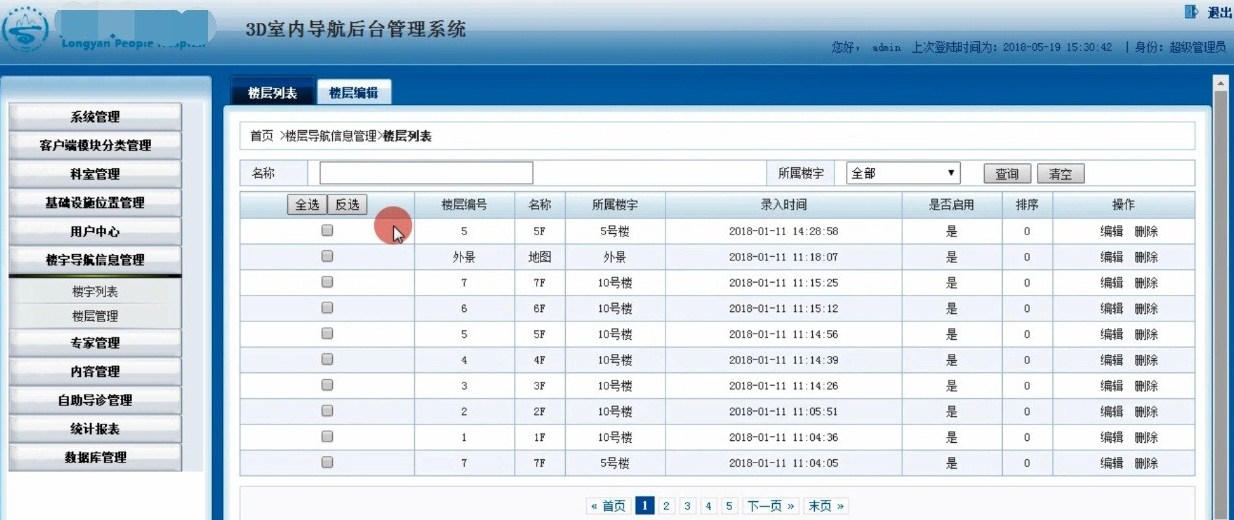Edit the 10号楼 7F row
Viewport: 1234px width, 520px height.
pos(1111,283)
